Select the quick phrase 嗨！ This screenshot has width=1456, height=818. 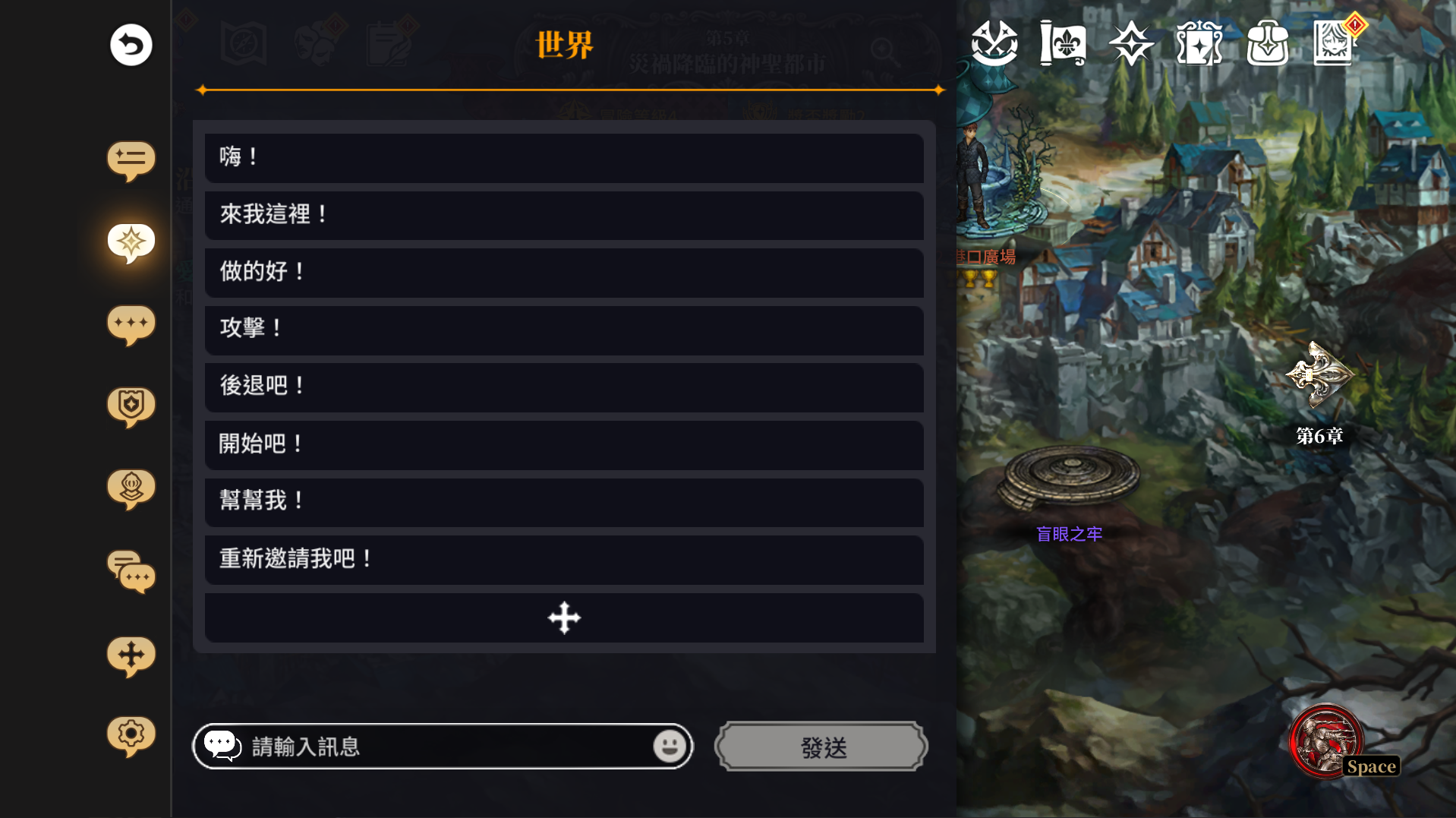coord(564,158)
